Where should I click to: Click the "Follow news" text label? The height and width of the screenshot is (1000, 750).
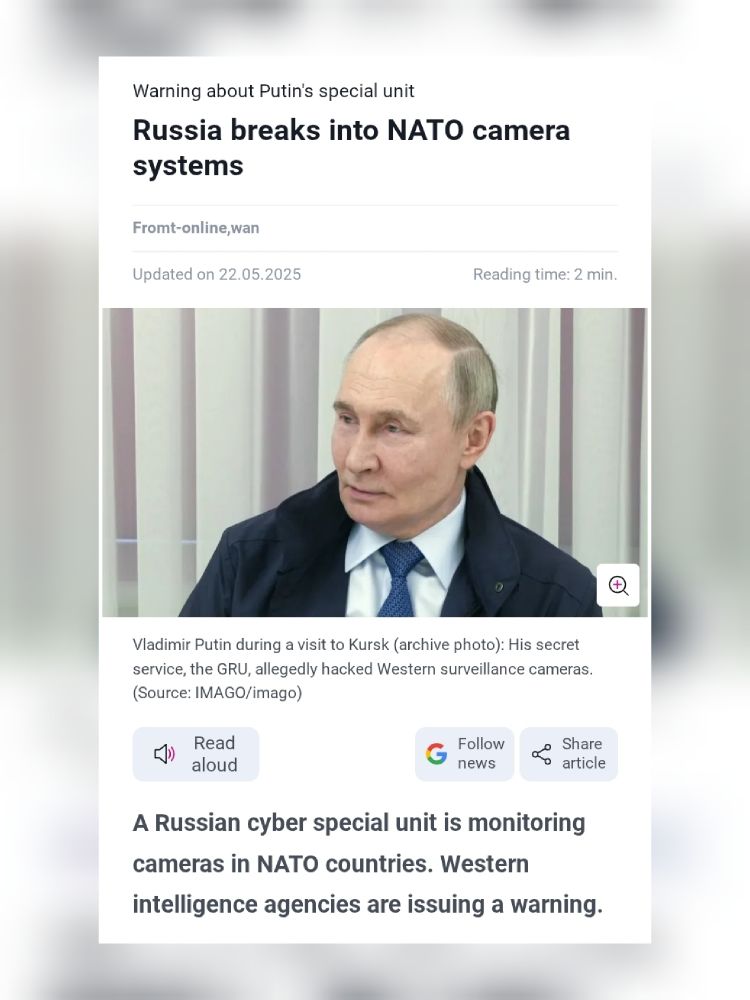click(x=481, y=754)
